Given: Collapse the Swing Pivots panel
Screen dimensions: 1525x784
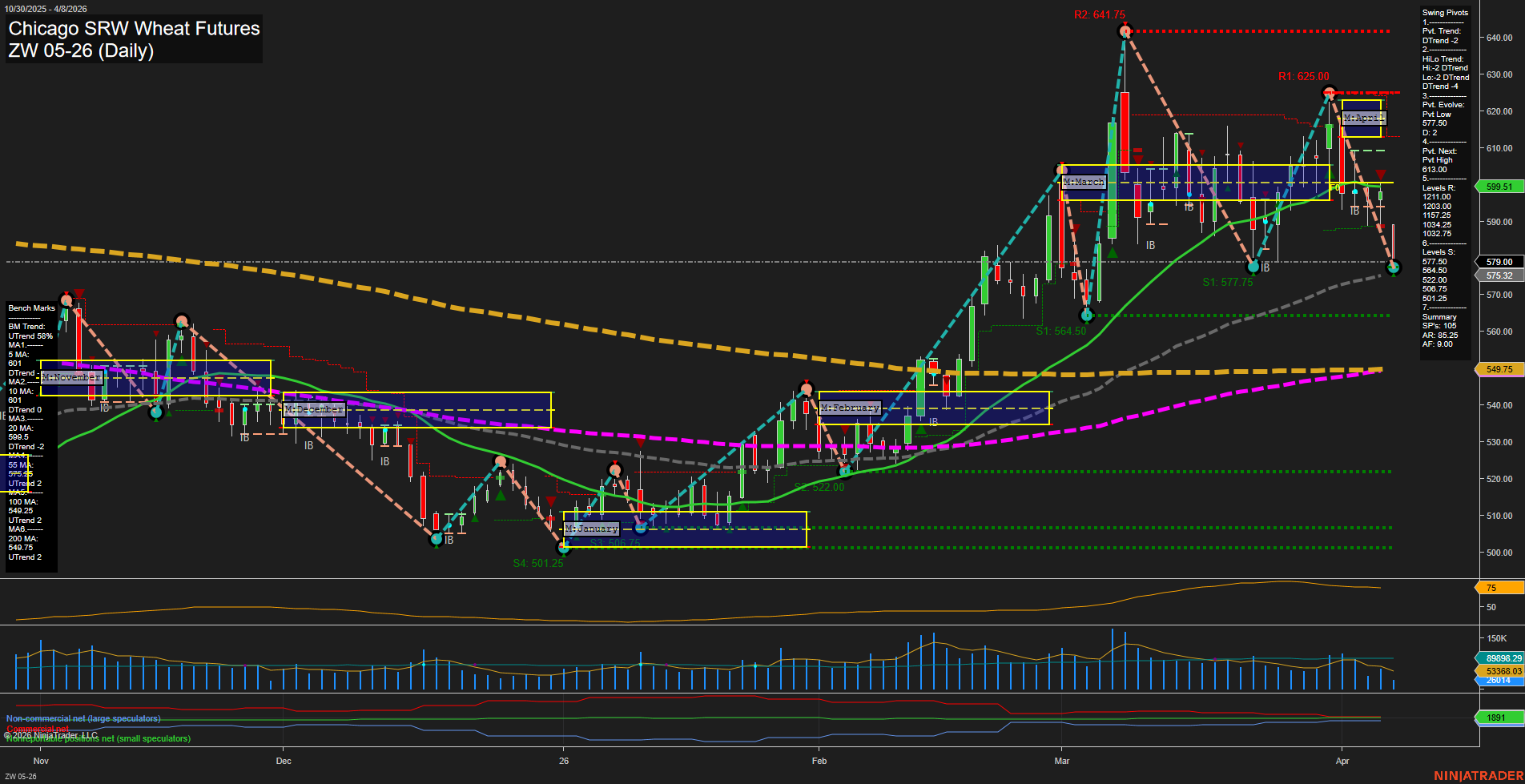Looking at the screenshot, I should click(1445, 12).
